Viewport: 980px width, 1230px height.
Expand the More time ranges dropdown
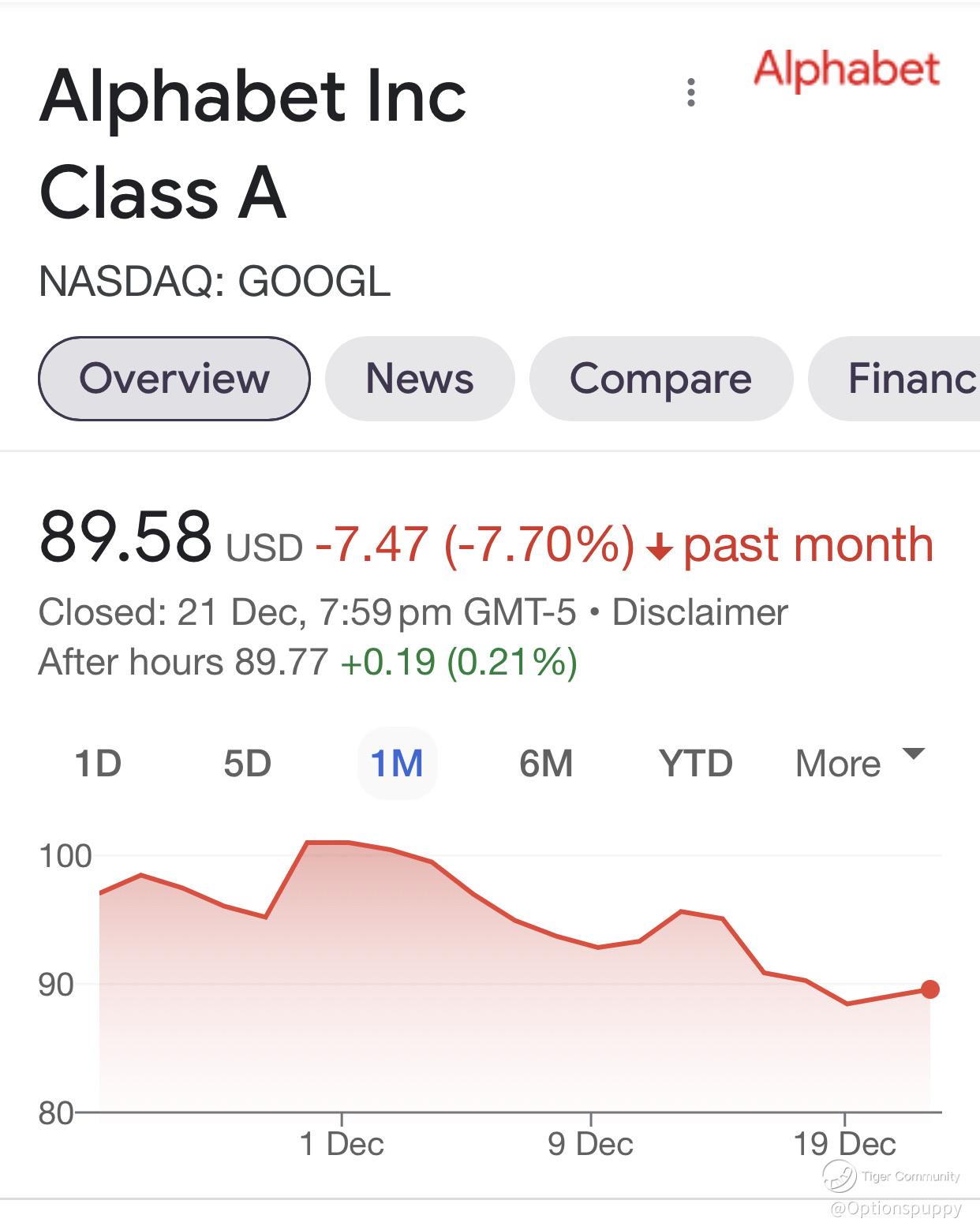click(x=838, y=764)
